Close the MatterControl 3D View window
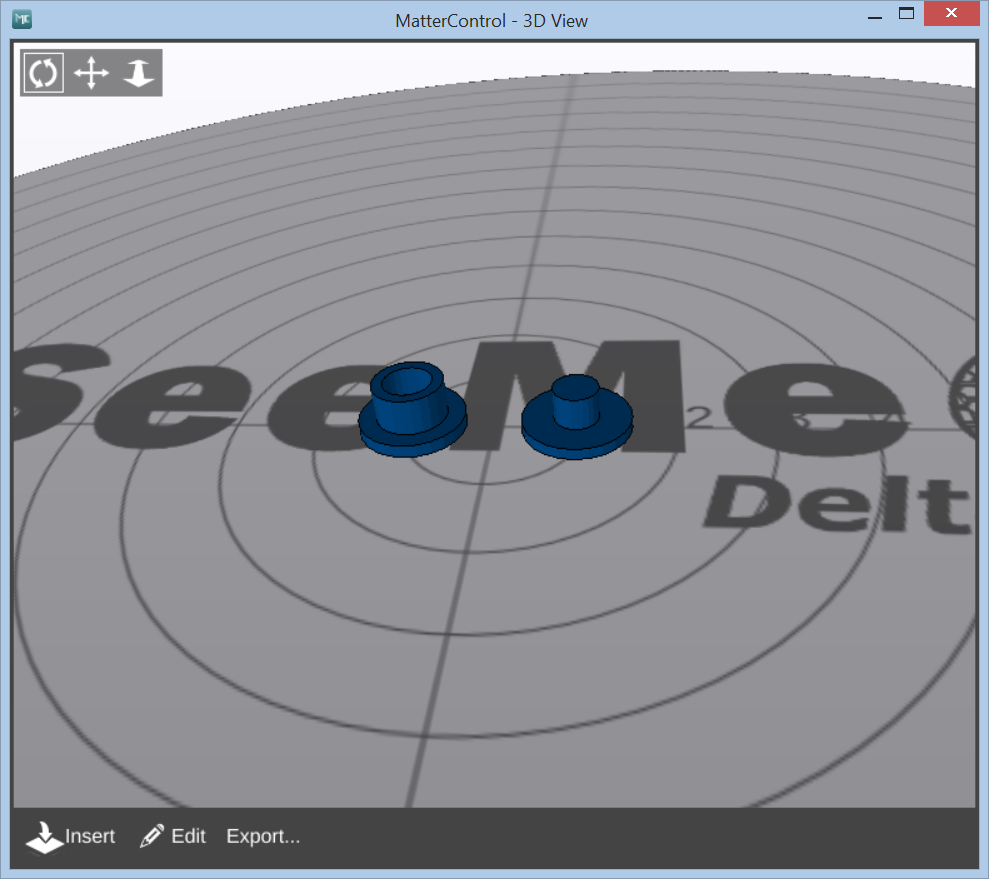 click(951, 13)
